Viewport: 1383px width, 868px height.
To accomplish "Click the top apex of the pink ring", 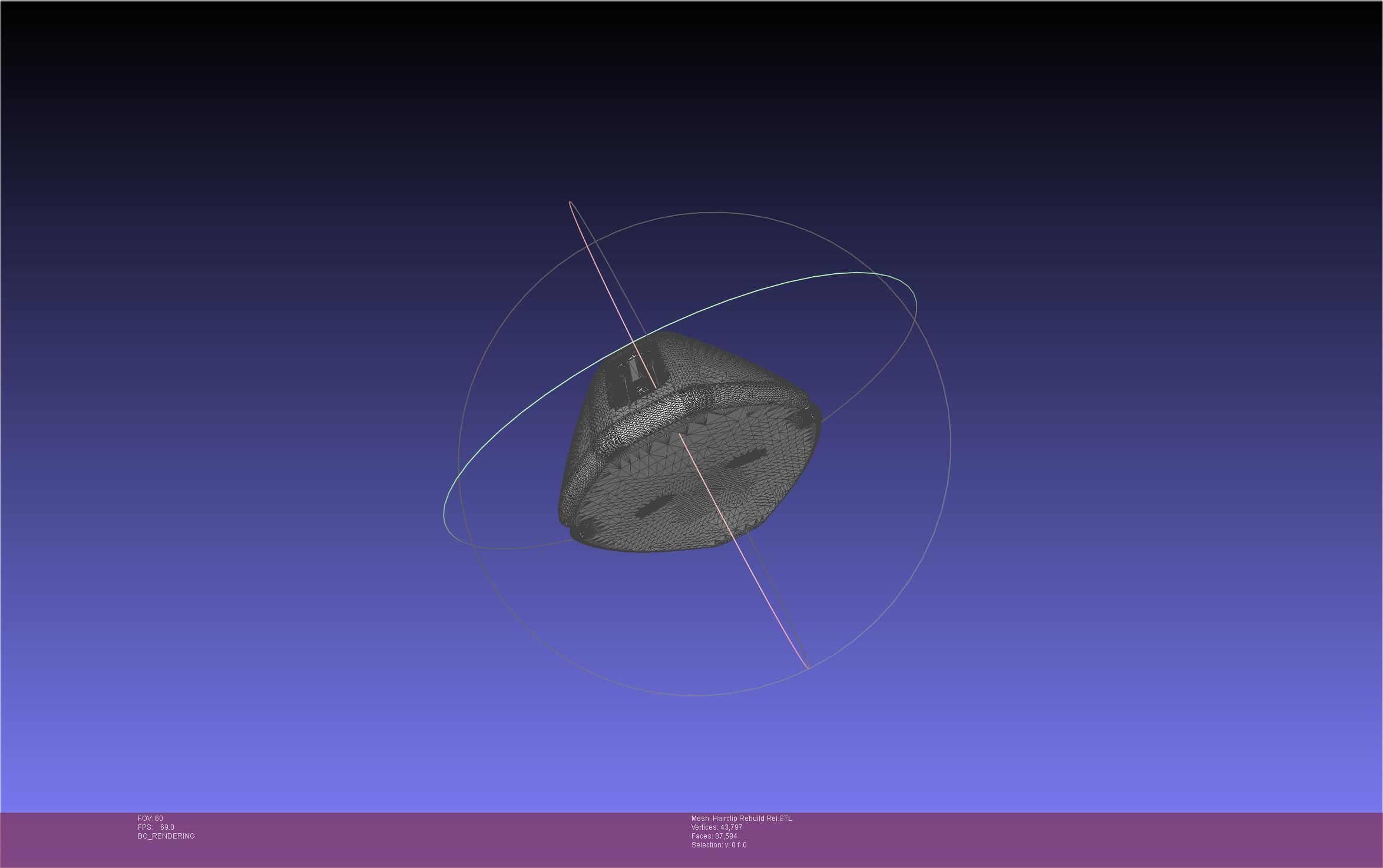I will pyautogui.click(x=571, y=203).
